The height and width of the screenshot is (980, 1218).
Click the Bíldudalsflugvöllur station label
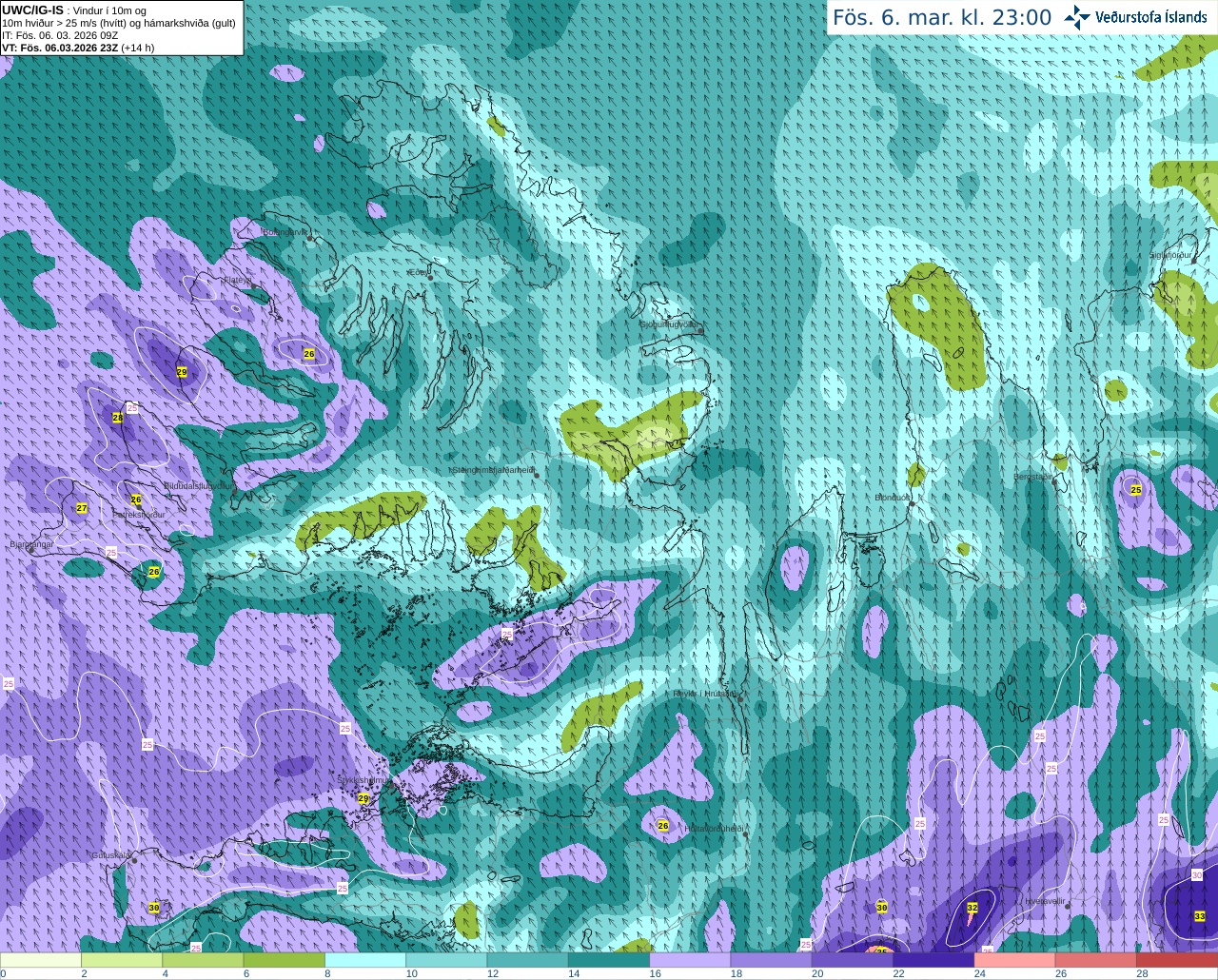click(198, 485)
